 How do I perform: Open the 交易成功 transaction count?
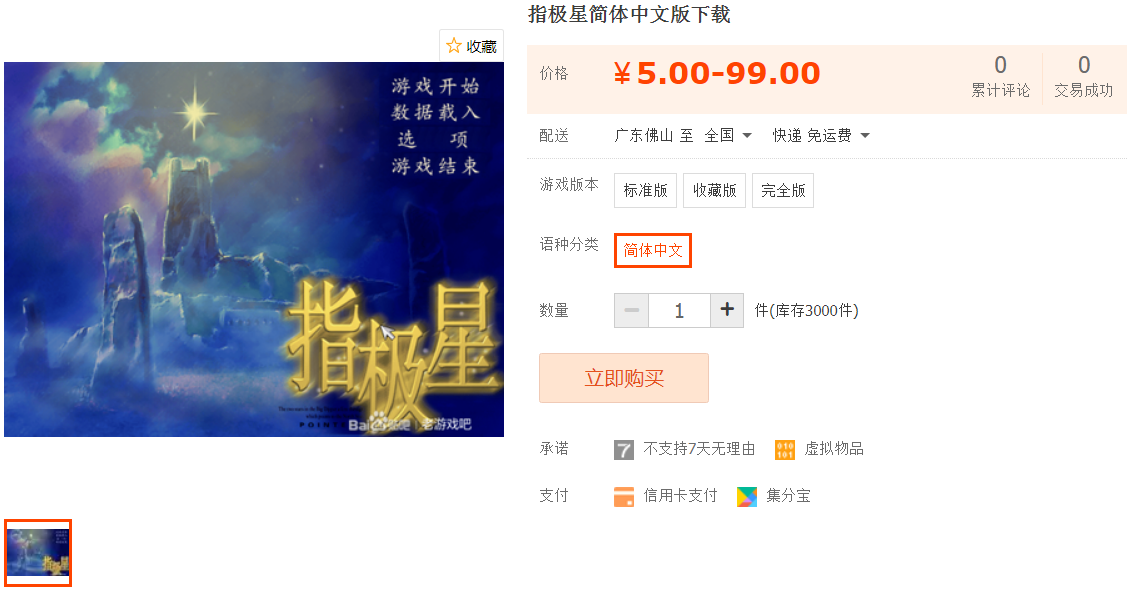[1084, 77]
